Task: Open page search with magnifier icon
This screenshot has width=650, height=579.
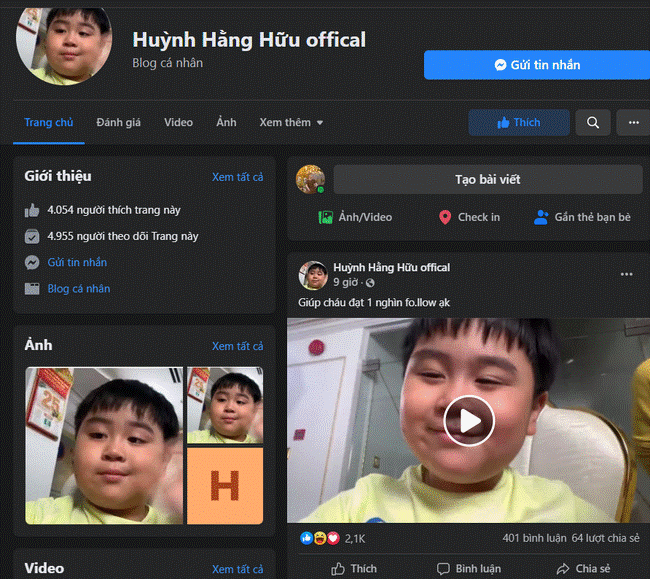Action: tap(593, 123)
